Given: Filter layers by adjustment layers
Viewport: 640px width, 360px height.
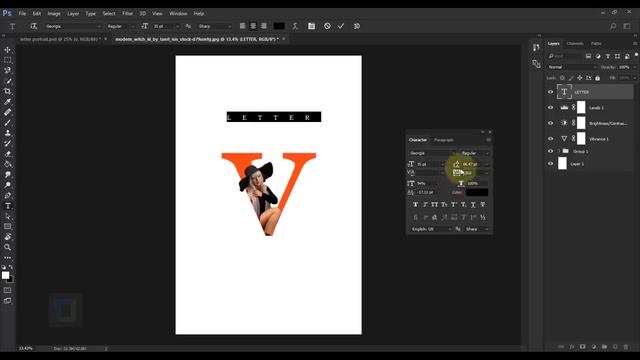Looking at the screenshot, I should point(598,56).
